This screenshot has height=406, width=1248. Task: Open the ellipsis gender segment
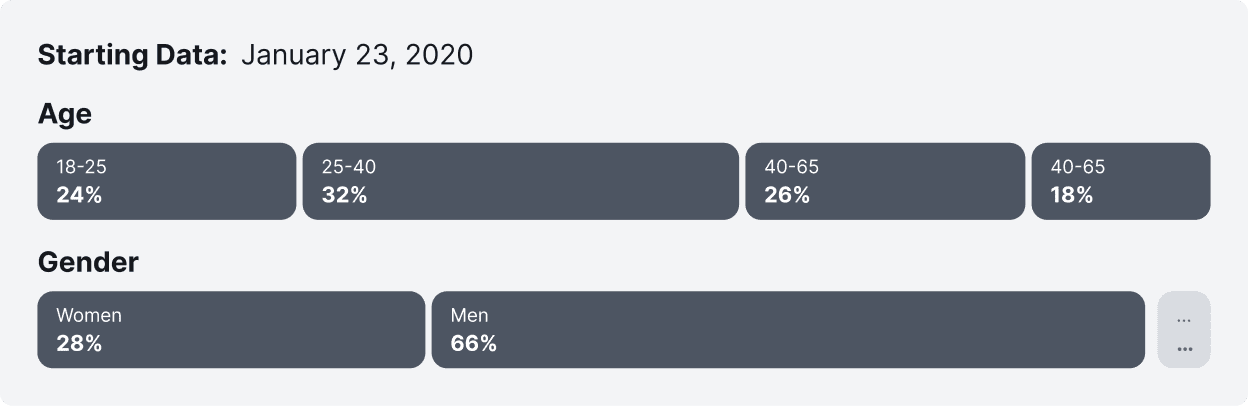(1184, 330)
